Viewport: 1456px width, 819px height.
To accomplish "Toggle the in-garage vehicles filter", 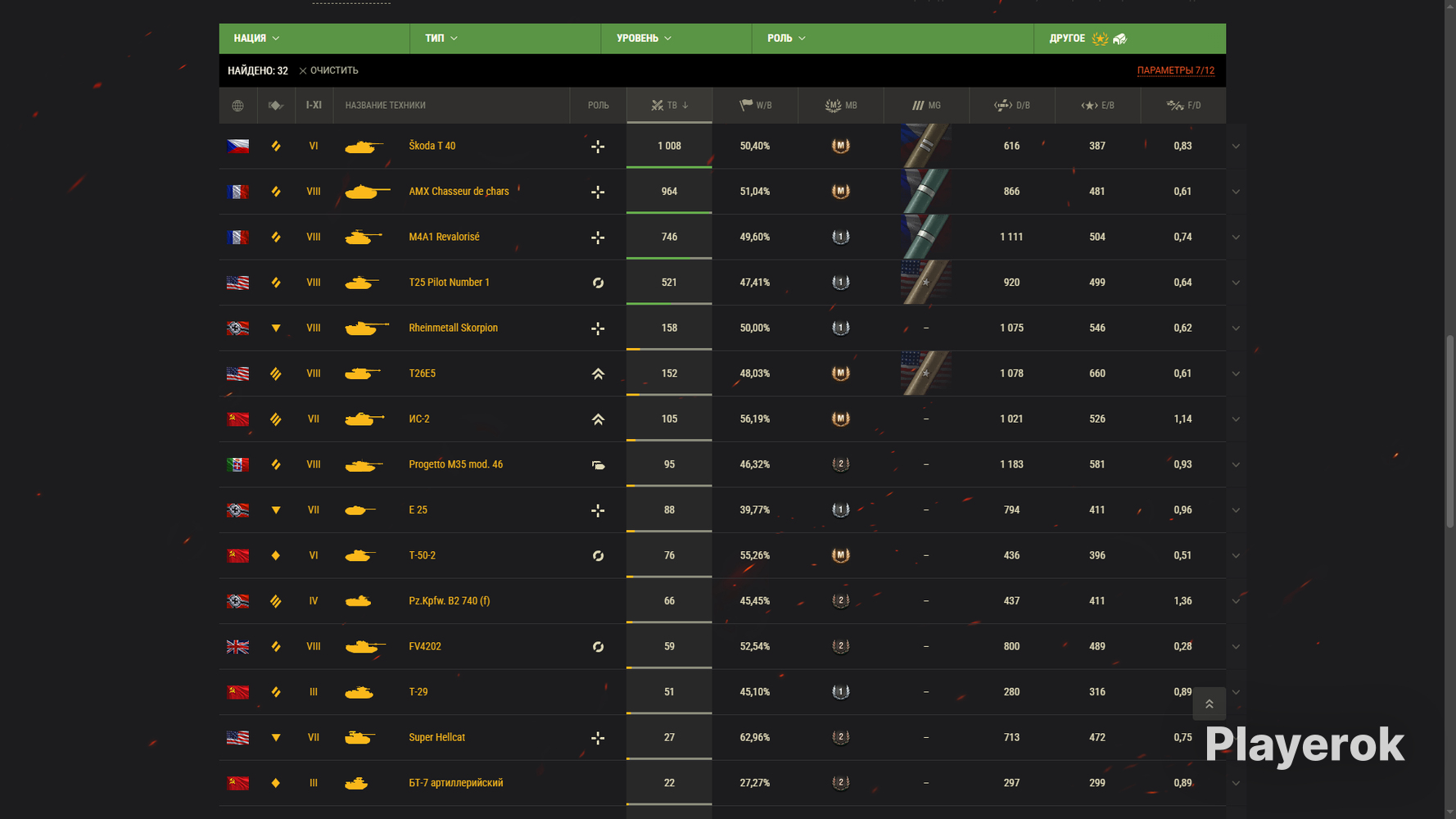I will (1120, 38).
